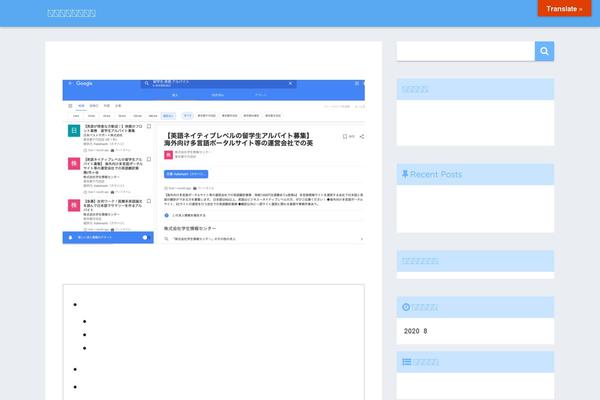Submit search with the magnifier button
This screenshot has width=600, height=400.
coord(545,51)
